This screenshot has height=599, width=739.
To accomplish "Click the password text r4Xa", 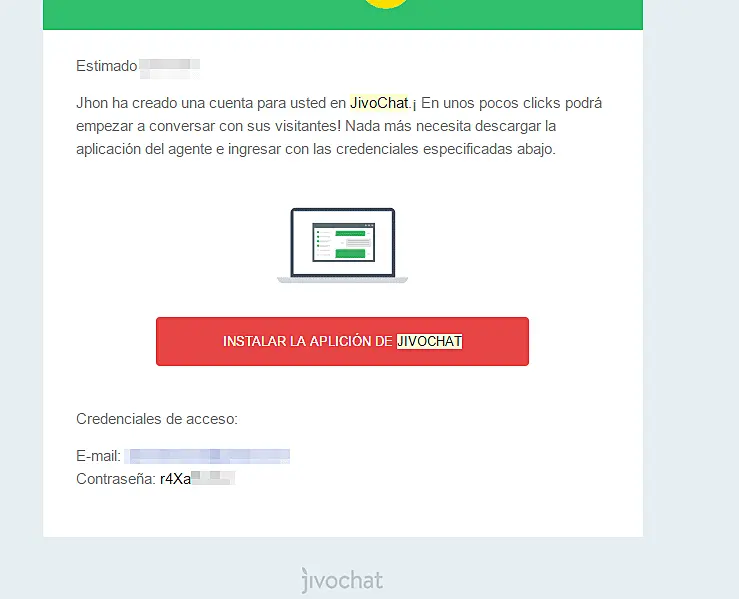I will point(175,479).
